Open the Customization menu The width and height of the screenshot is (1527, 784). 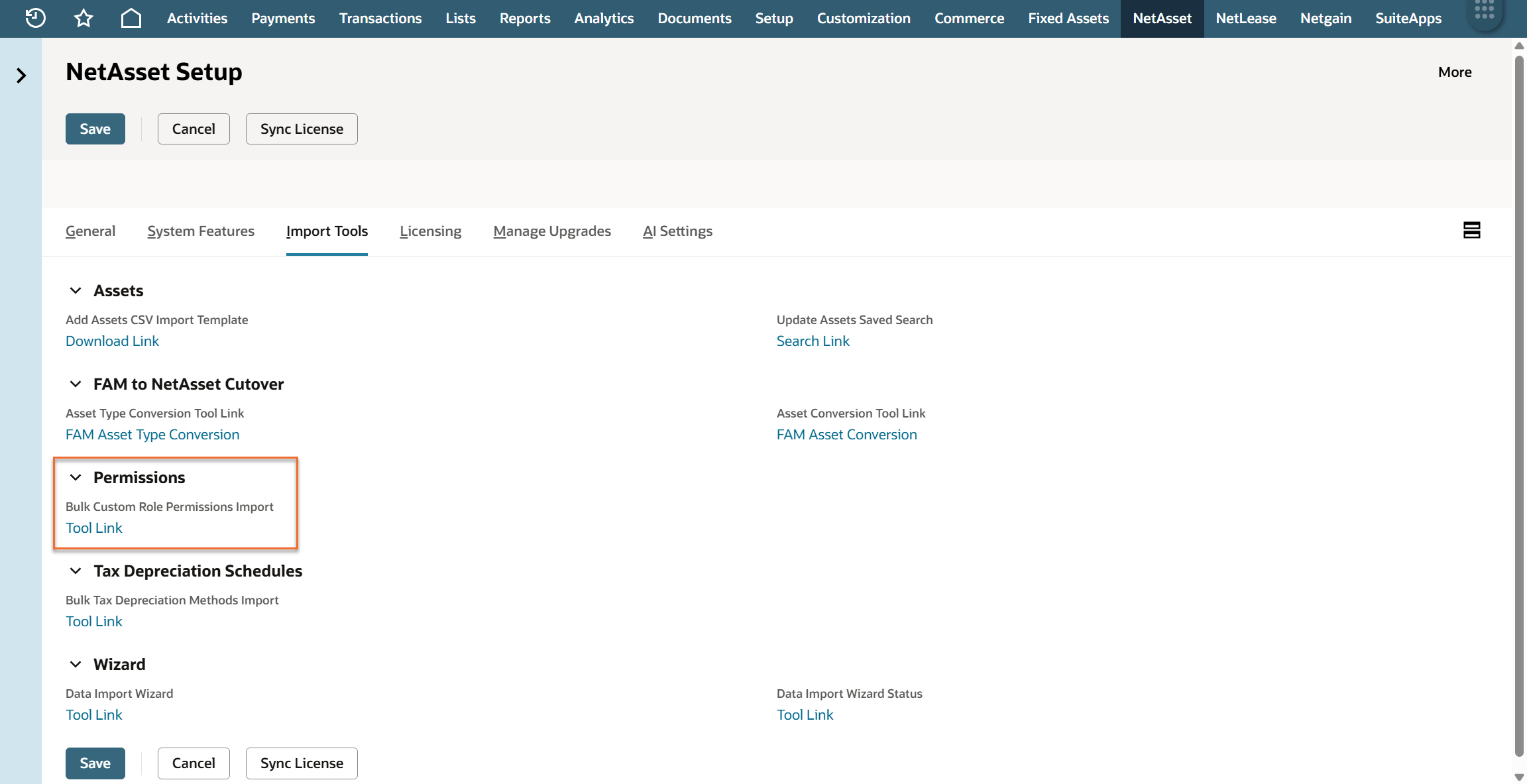864,19
